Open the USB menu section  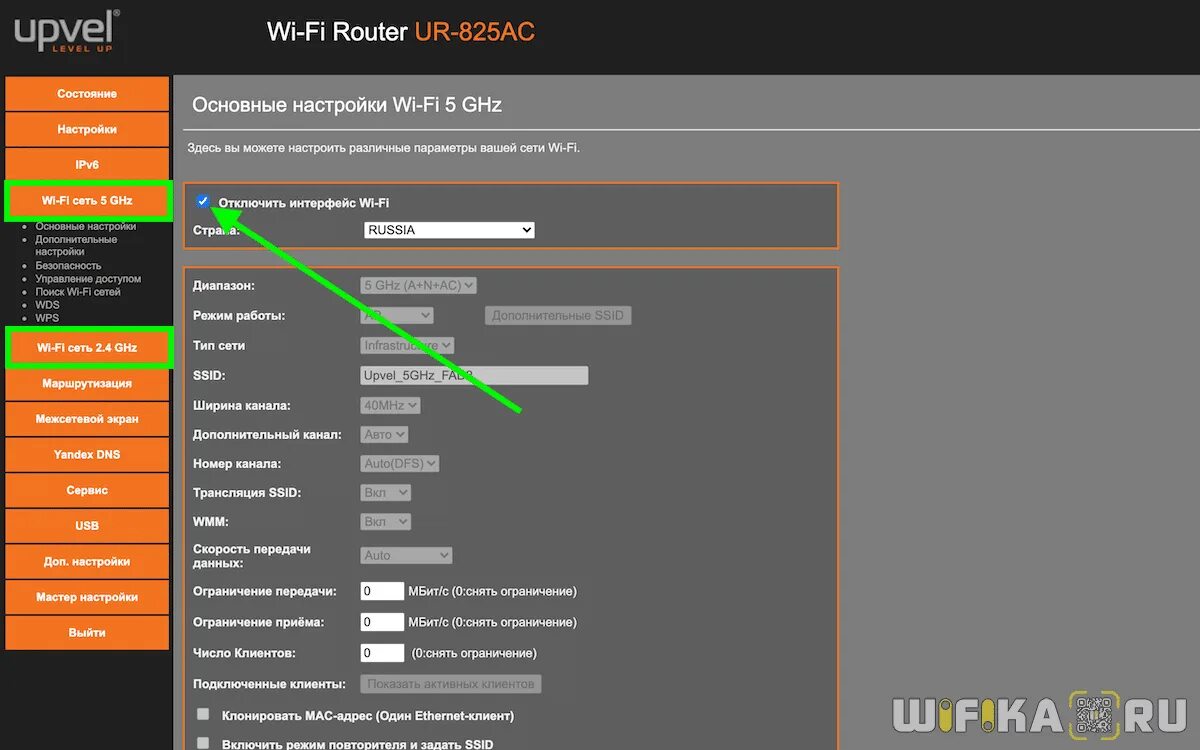point(87,526)
